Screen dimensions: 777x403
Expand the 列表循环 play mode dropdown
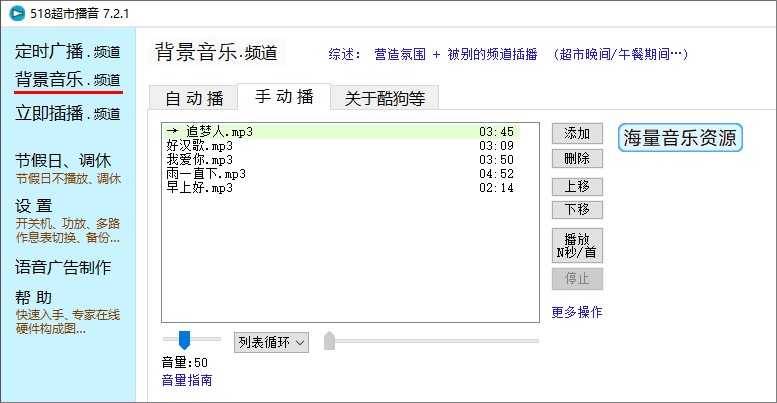coord(272,342)
